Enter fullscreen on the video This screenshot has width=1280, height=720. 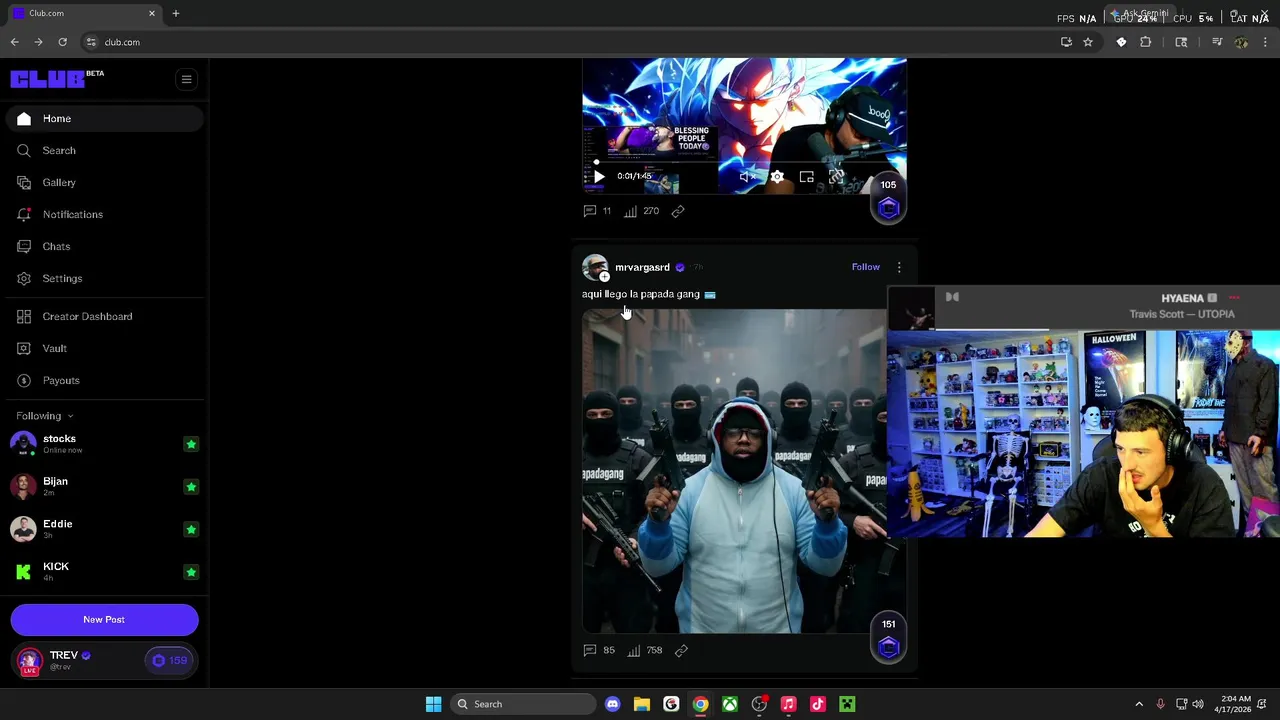point(836,177)
